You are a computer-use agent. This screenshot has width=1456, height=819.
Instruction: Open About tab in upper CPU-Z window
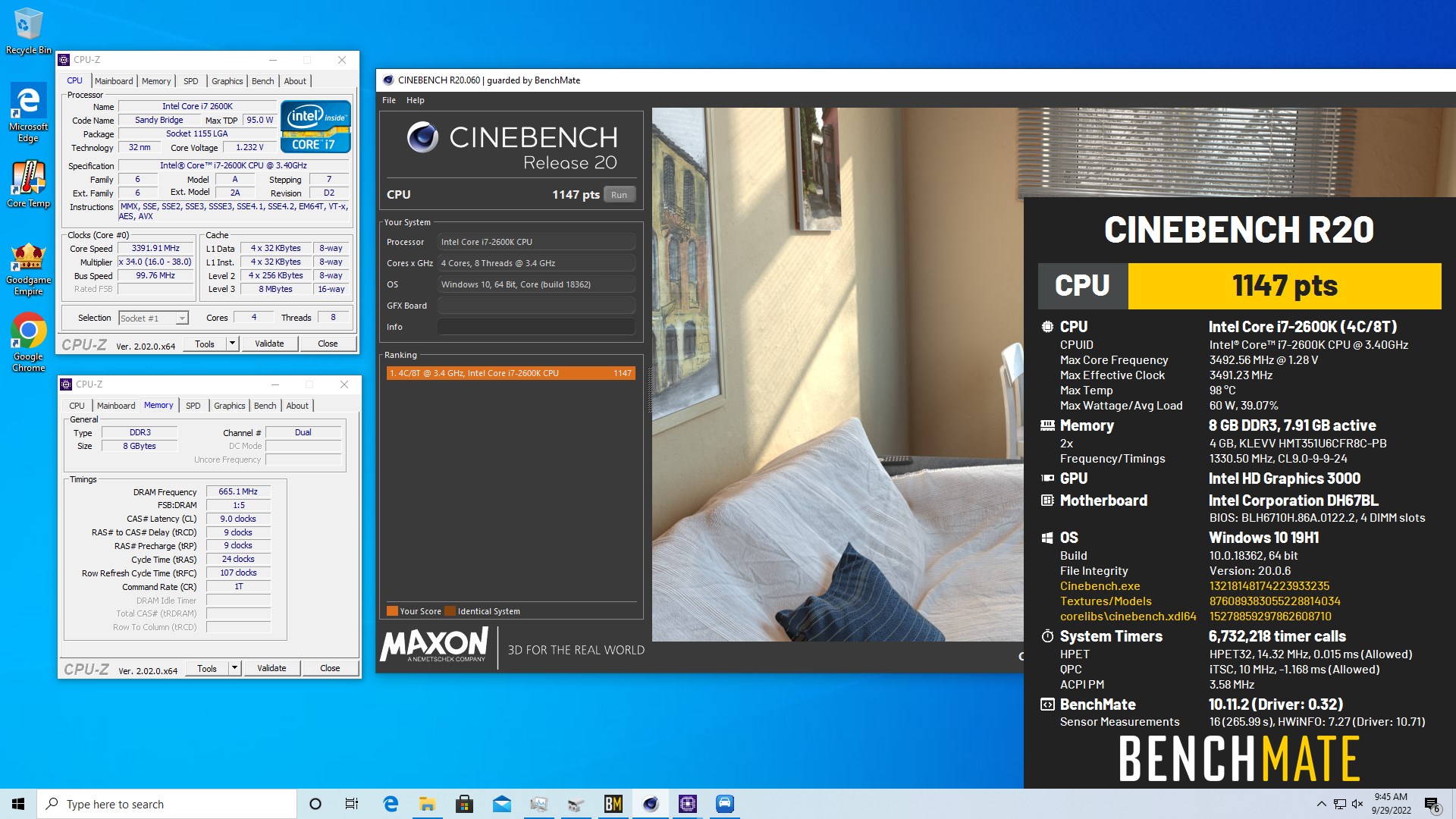pyautogui.click(x=295, y=81)
